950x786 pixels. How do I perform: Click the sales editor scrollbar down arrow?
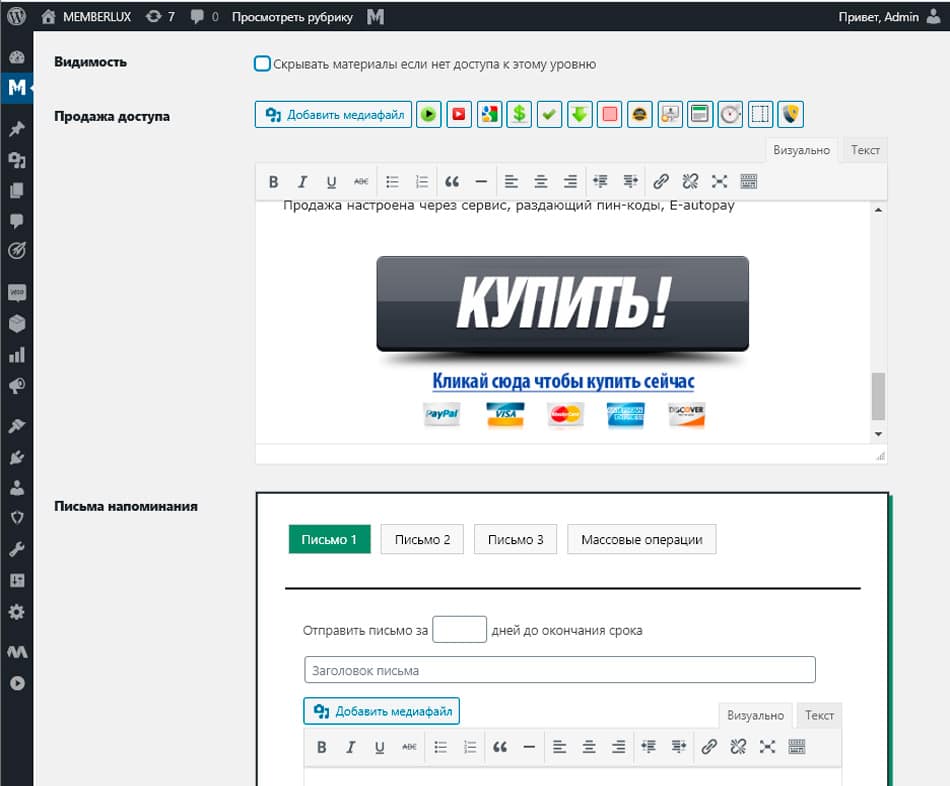878,434
